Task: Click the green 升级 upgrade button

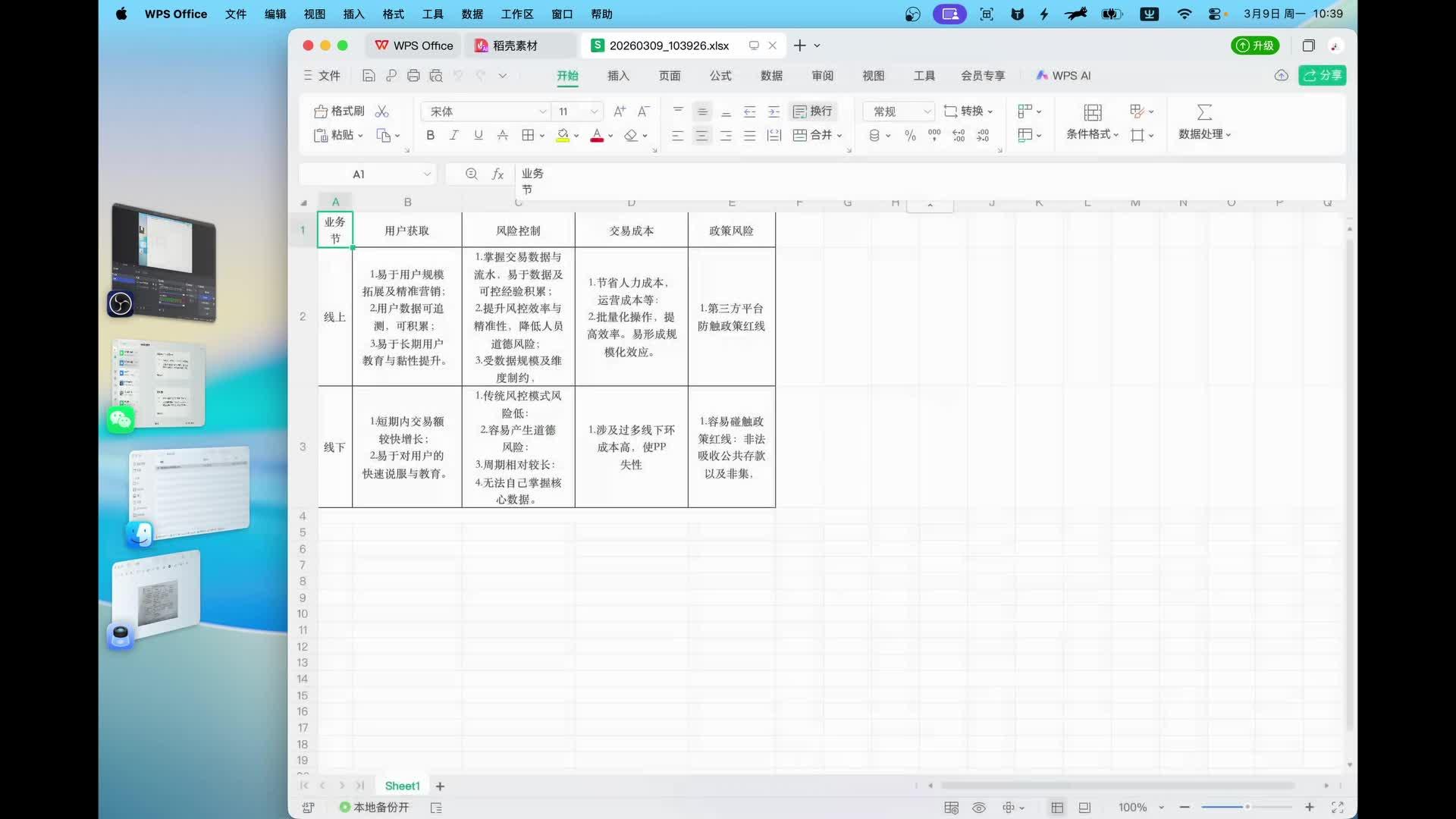Action: tap(1255, 45)
